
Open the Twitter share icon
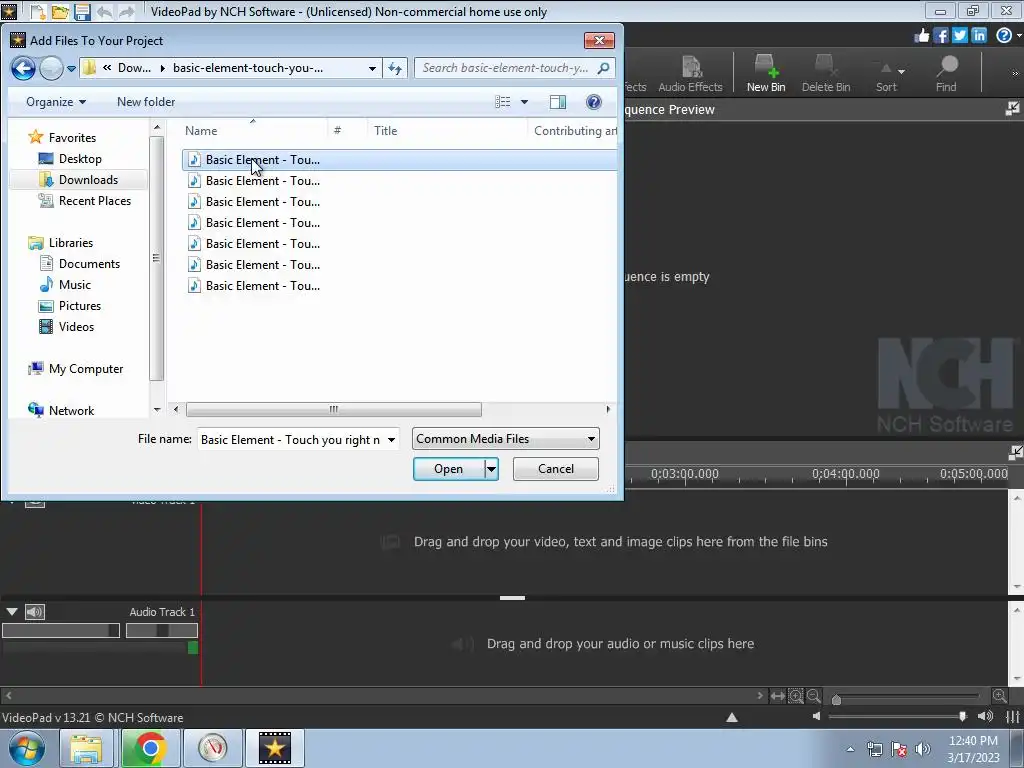point(959,35)
